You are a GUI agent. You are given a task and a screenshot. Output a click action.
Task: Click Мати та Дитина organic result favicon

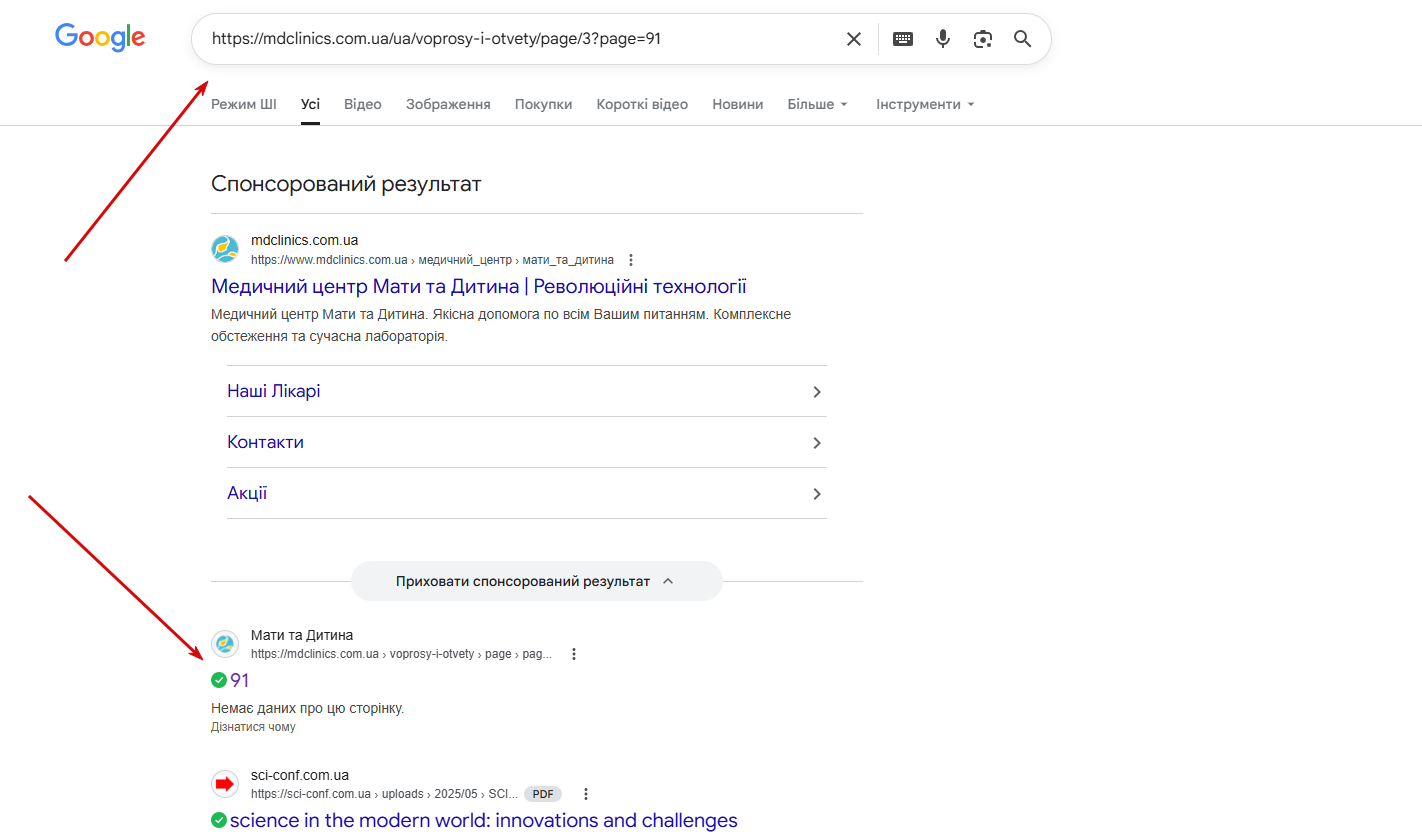click(x=225, y=644)
